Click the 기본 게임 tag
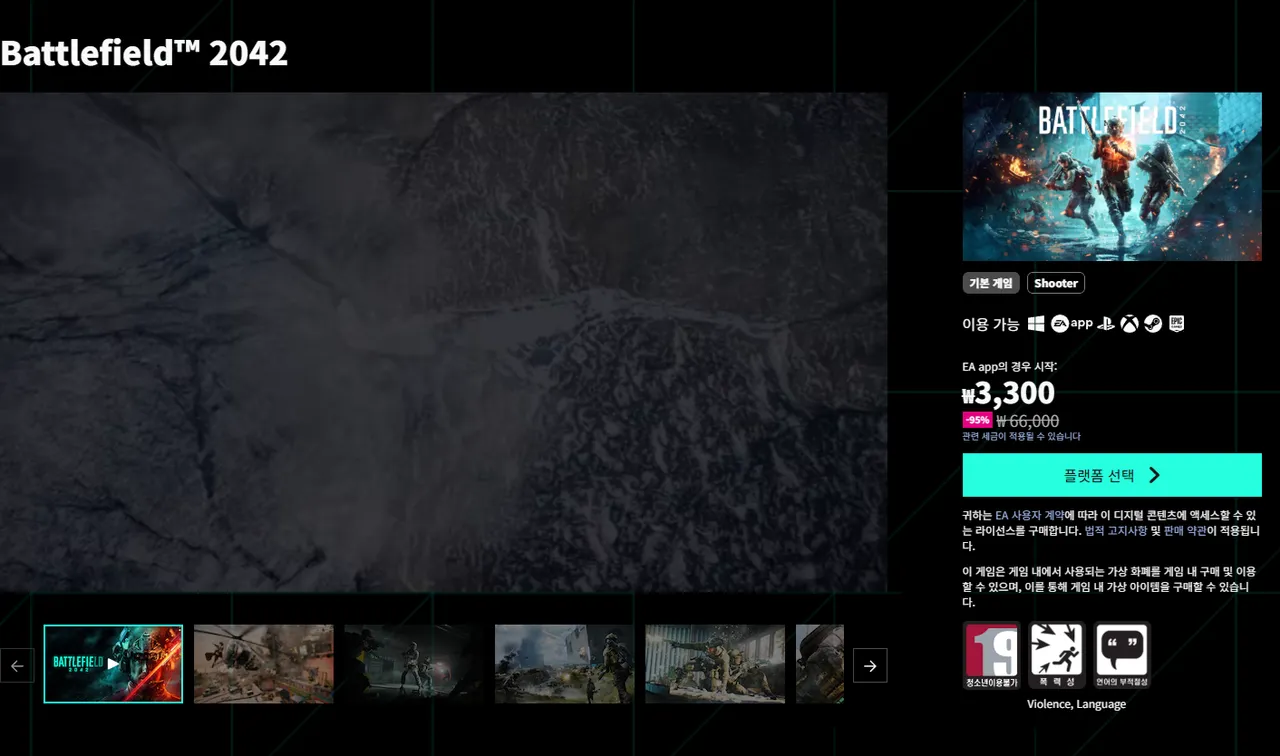This screenshot has width=1280, height=756. (x=991, y=283)
